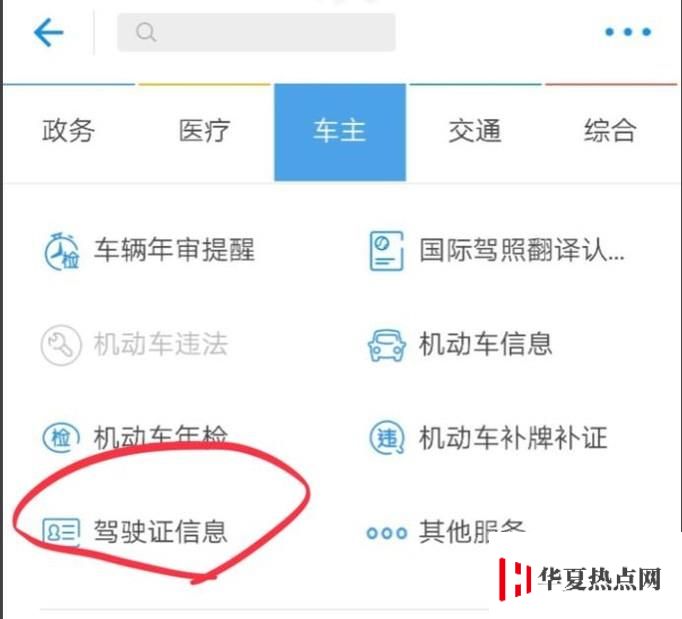Open 其他服务 three-circles icon

387,533
